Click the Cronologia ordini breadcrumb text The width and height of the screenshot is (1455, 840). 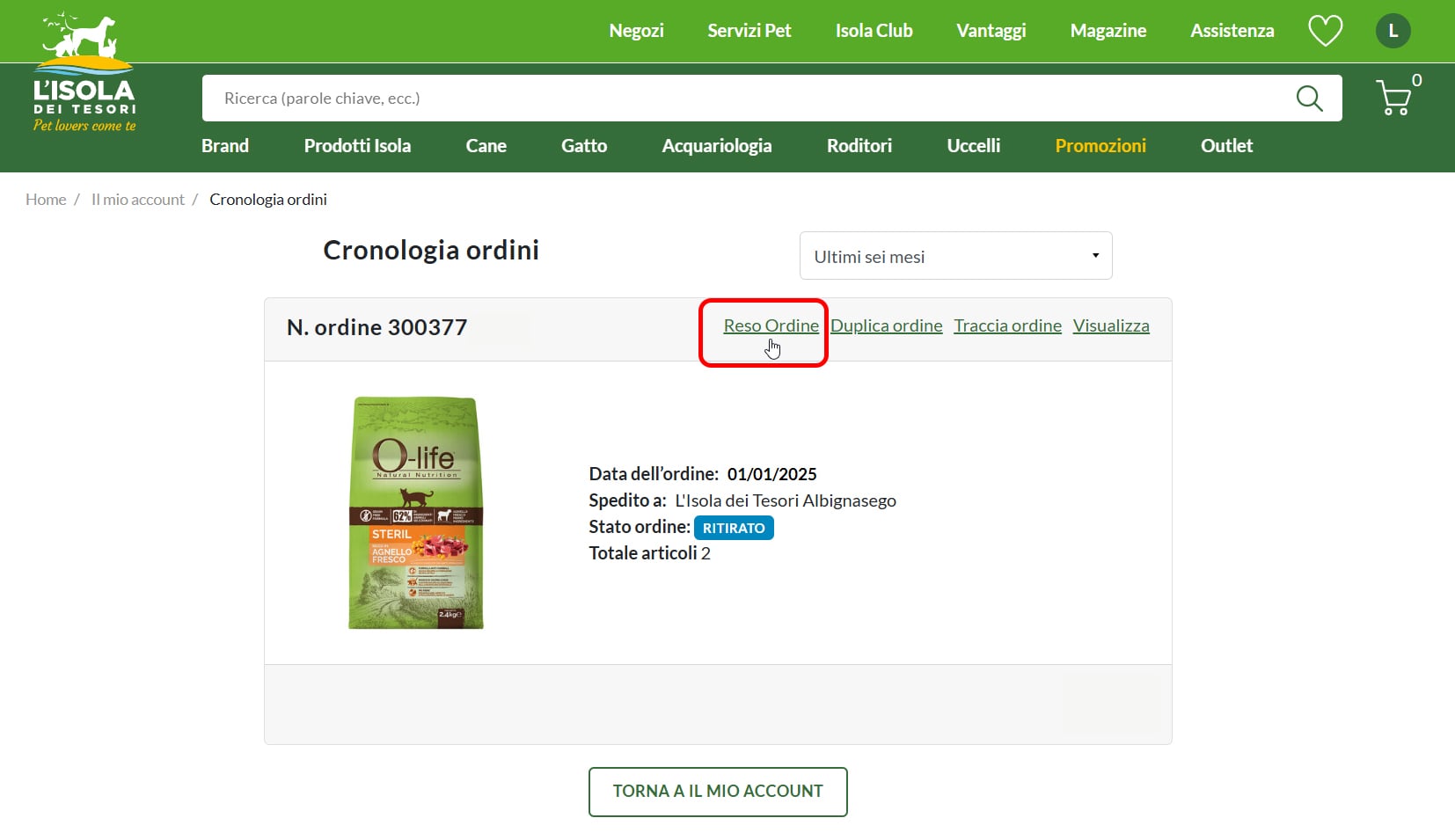point(267,200)
